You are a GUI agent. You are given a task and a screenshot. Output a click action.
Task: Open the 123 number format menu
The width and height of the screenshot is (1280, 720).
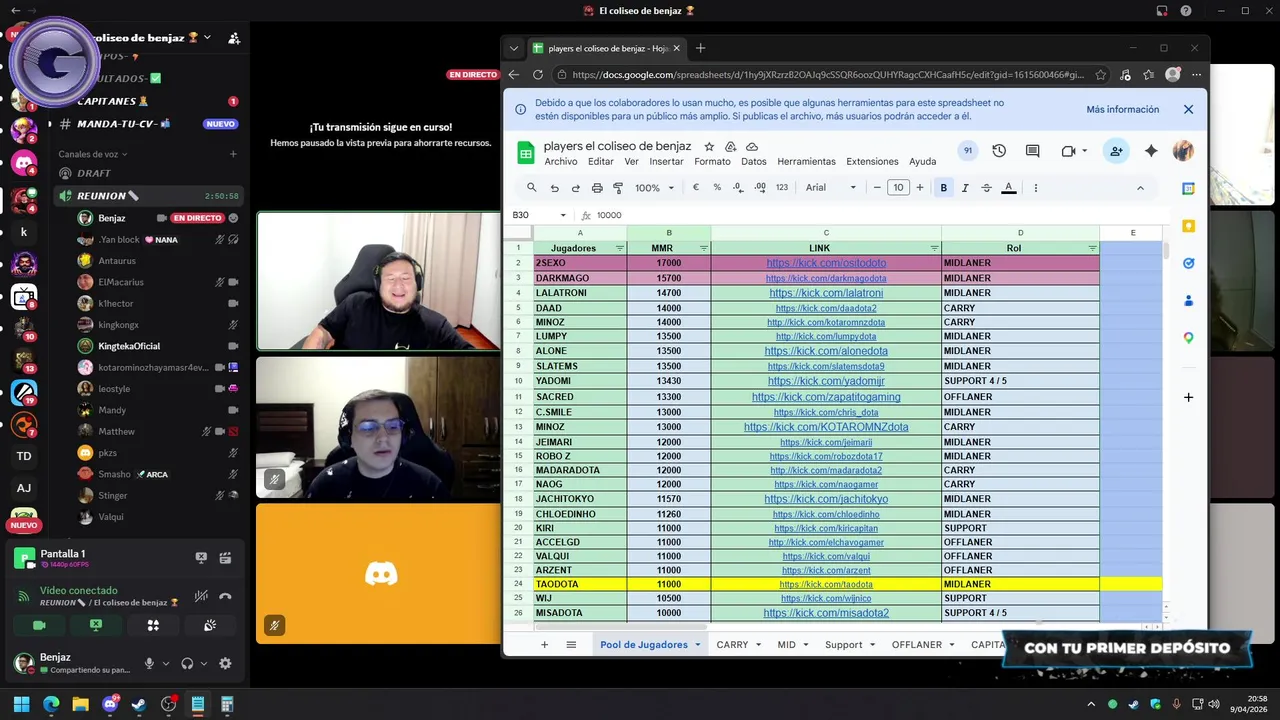(x=782, y=188)
